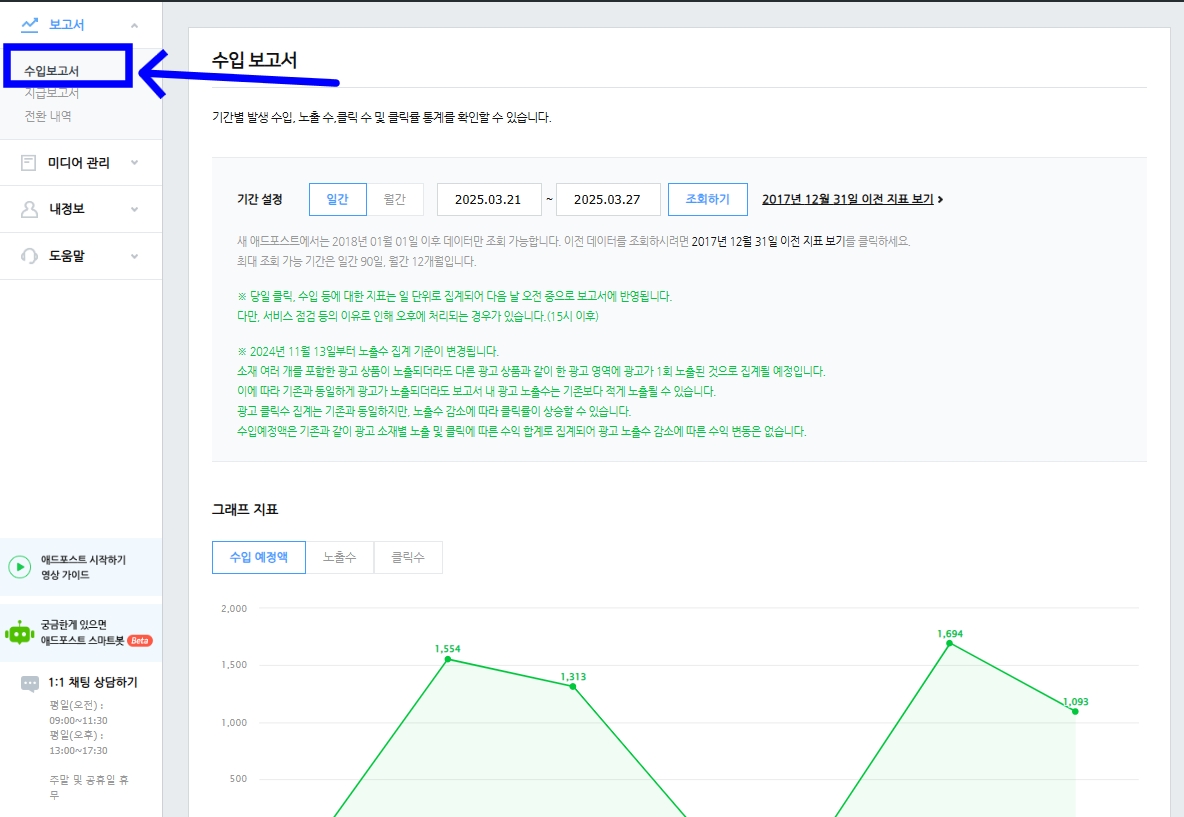Click the 조회하기 button
The height and width of the screenshot is (817, 1184).
pyautogui.click(x=708, y=199)
